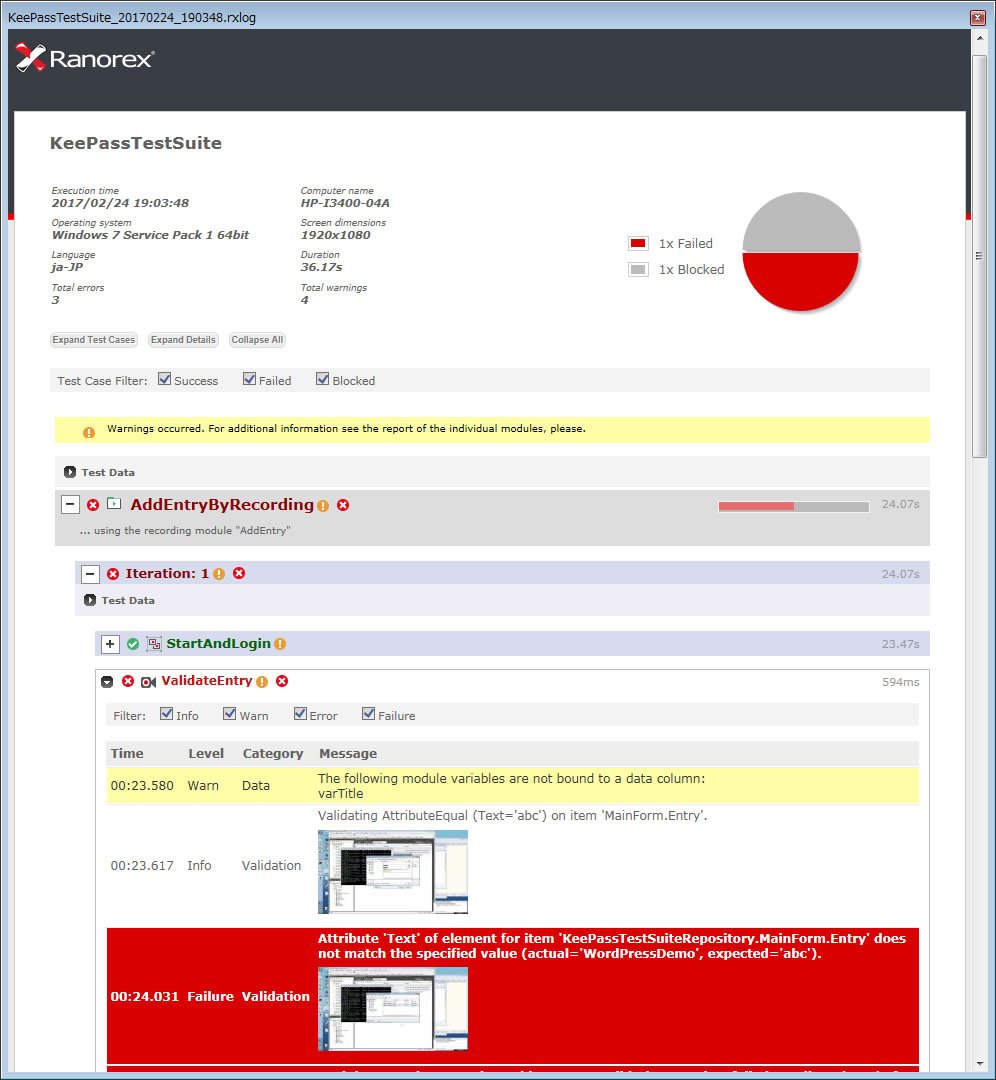Collapse the ValidateEntry module details
This screenshot has width=996, height=1080.
(107, 682)
